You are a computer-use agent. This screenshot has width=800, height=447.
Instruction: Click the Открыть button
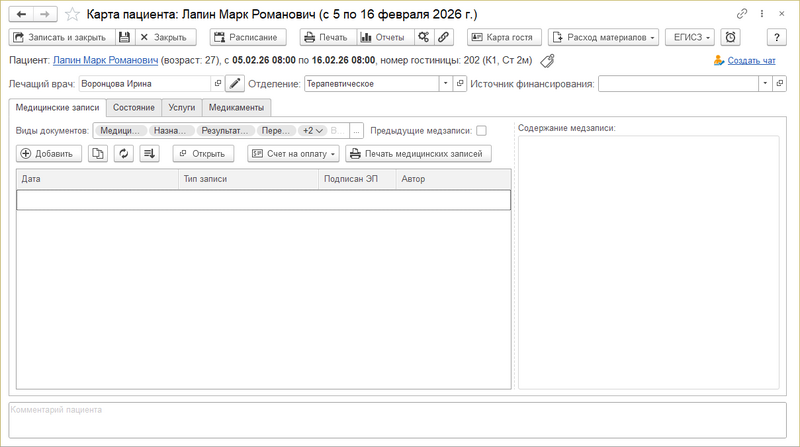pos(203,154)
